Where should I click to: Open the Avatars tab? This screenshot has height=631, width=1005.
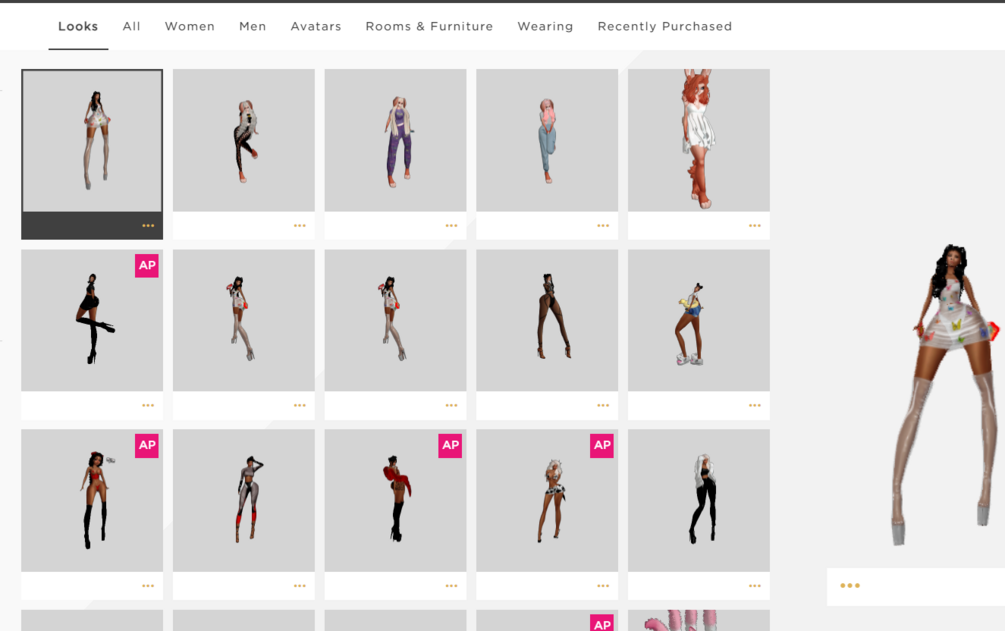316,26
